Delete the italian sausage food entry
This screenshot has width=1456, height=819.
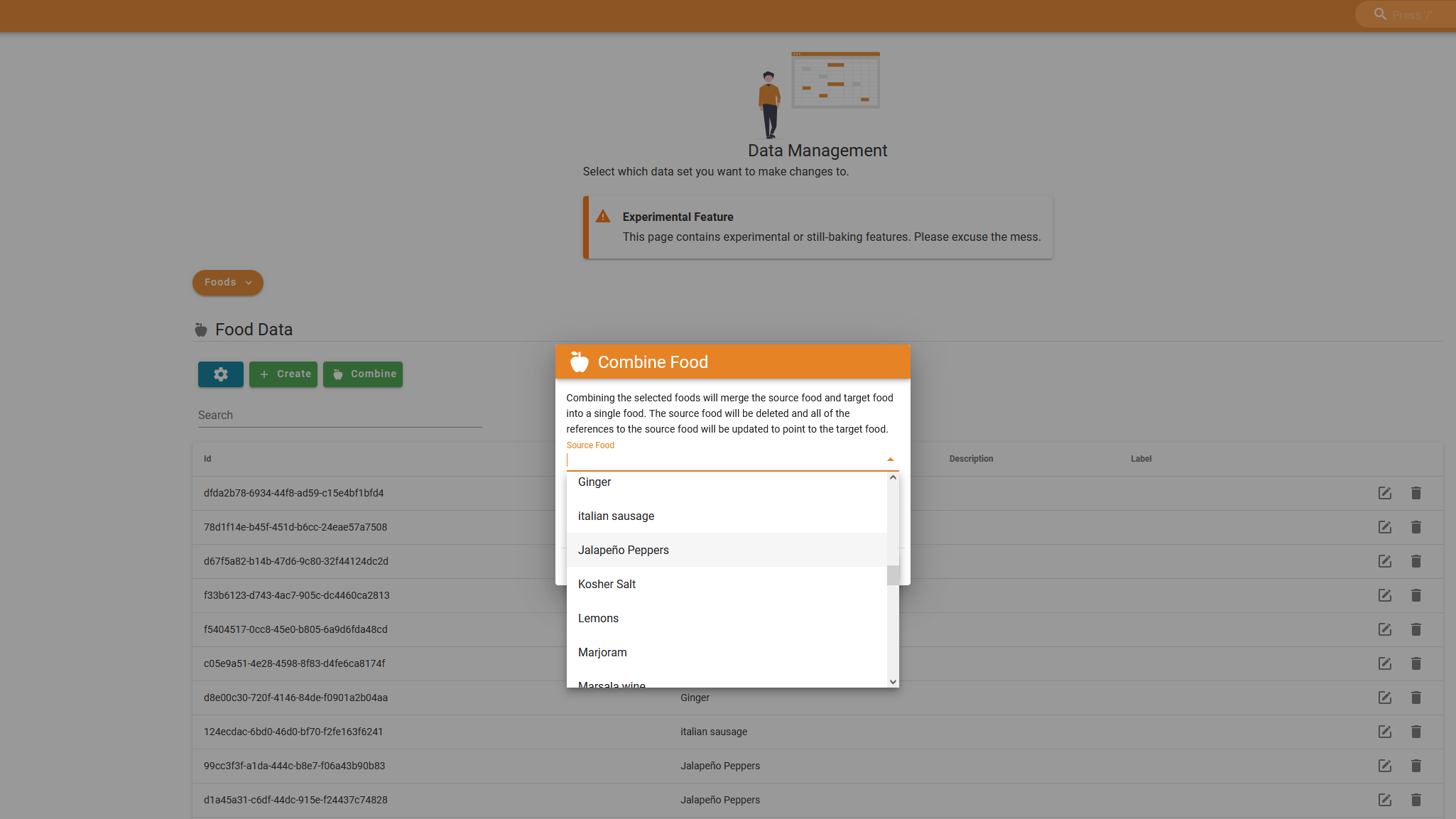[1416, 732]
